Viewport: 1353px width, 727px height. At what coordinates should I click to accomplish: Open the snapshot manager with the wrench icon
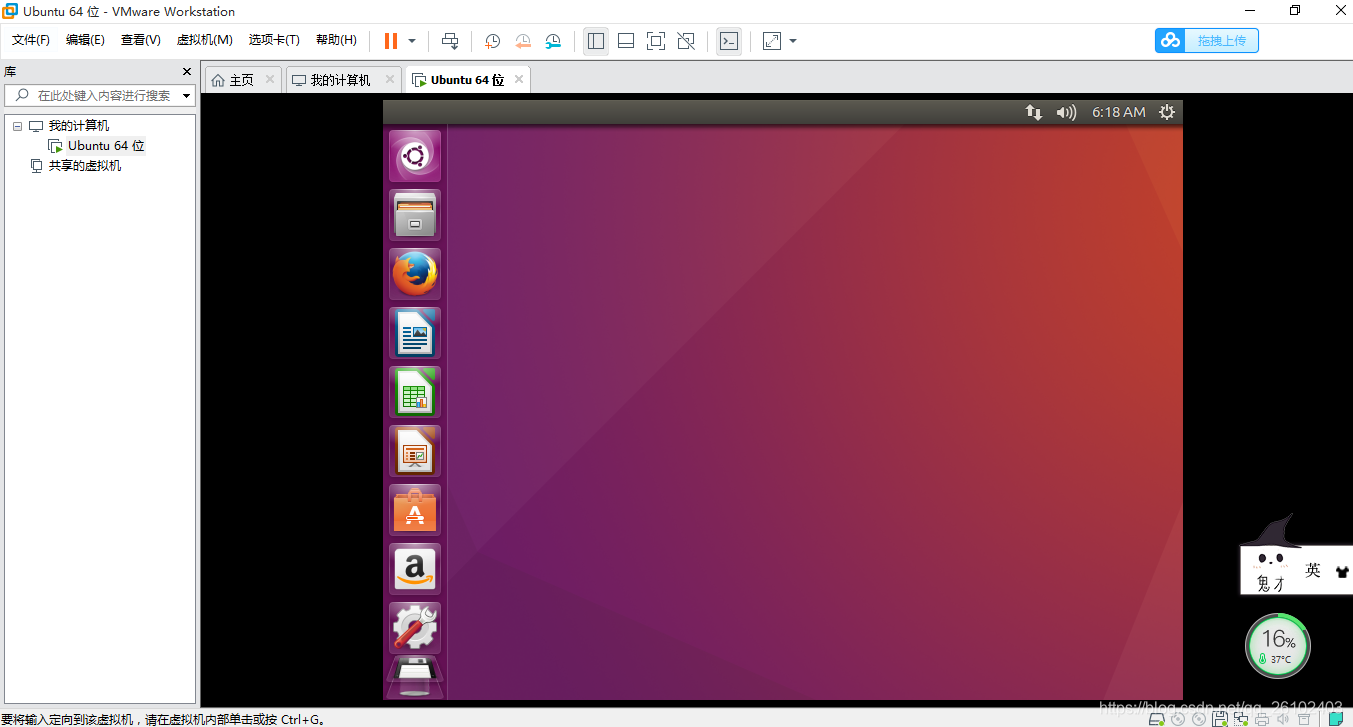(x=553, y=41)
